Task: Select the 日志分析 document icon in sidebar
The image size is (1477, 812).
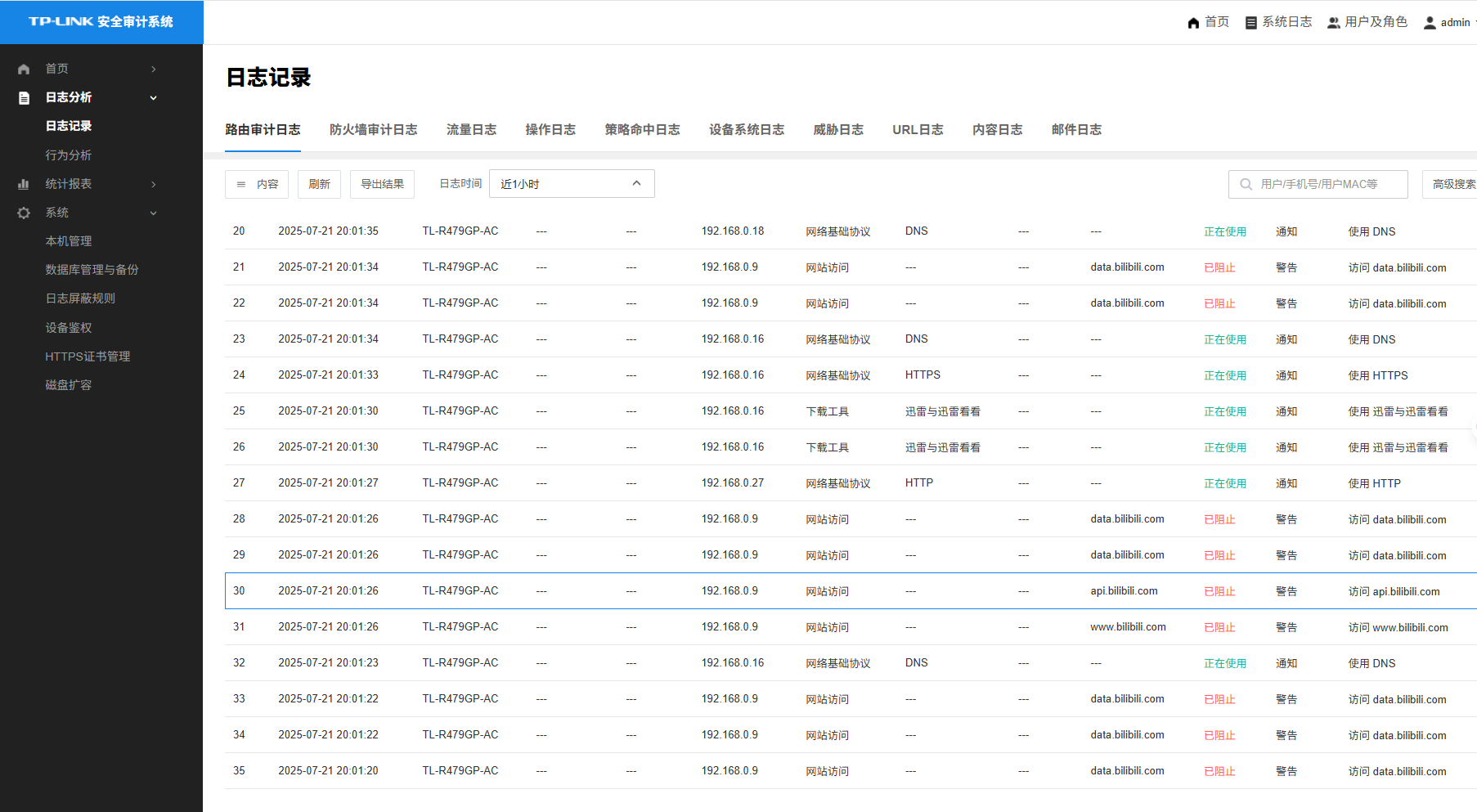Action: click(23, 97)
